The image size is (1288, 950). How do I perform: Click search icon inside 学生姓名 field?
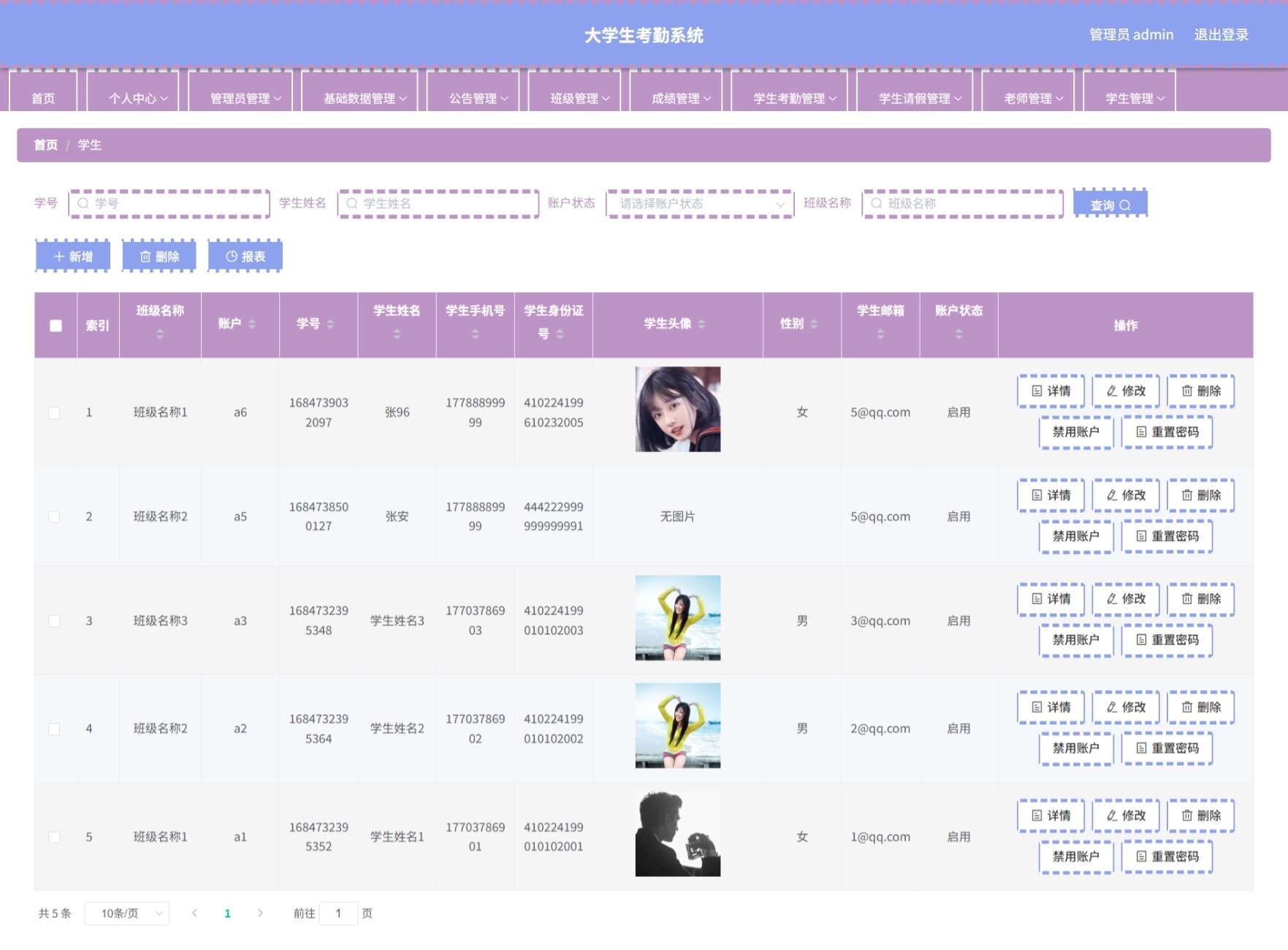[352, 203]
